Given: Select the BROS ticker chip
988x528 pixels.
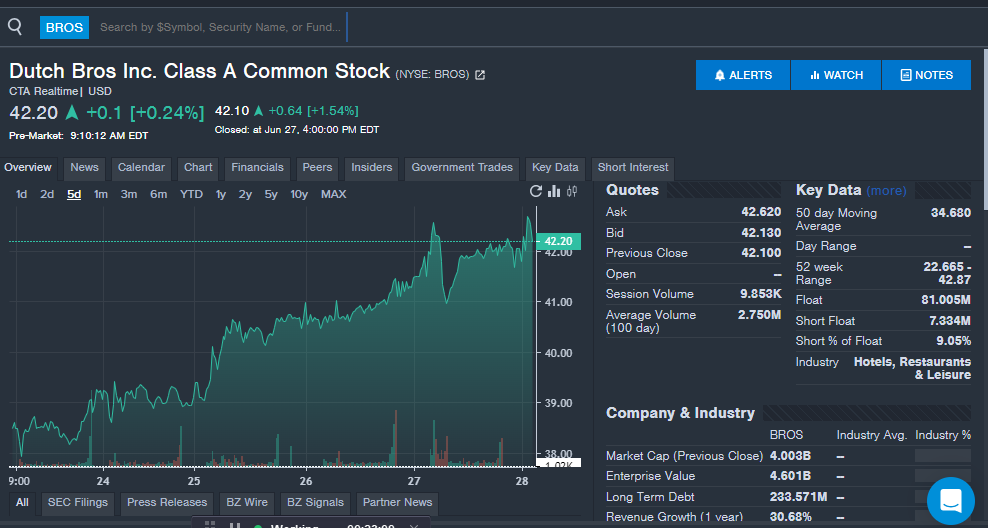Looking at the screenshot, I should [64, 27].
